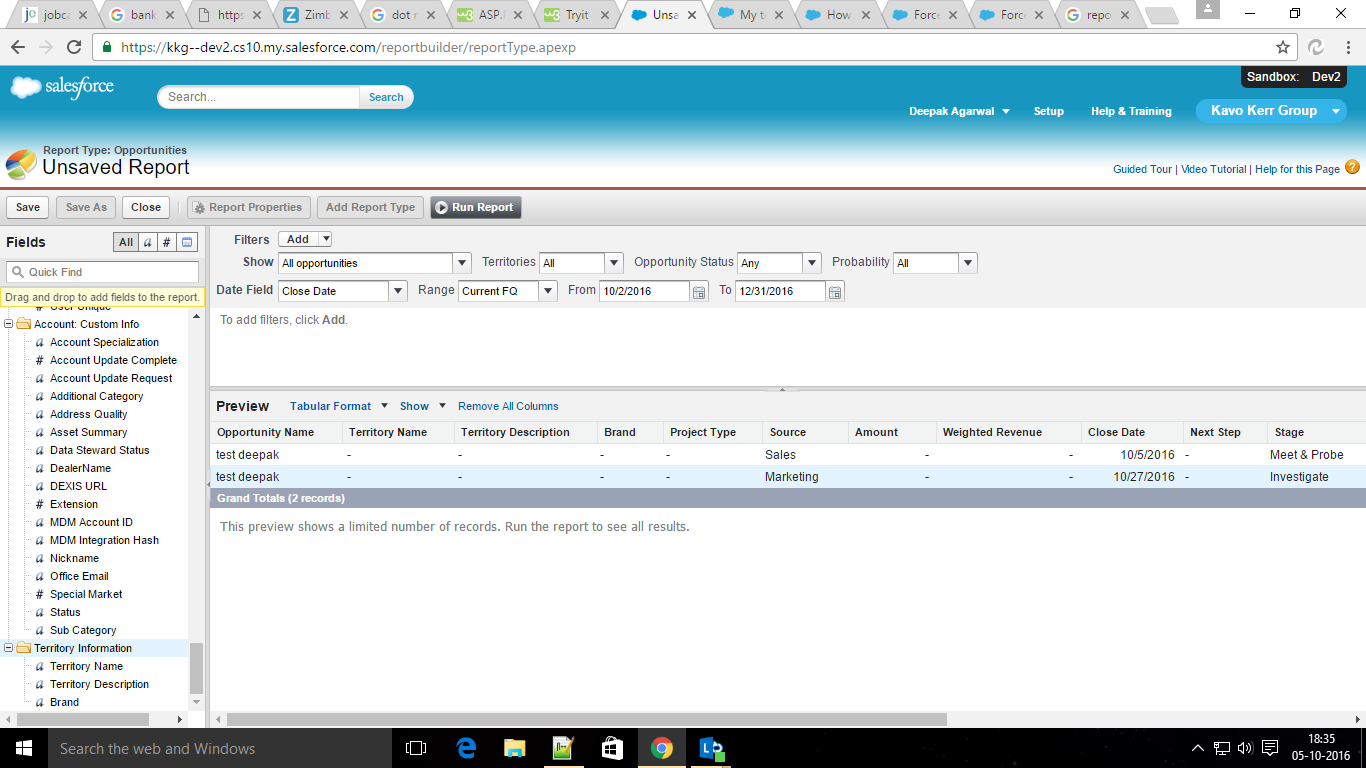Select the Territory Name field
Image resolution: width=1366 pixels, height=768 pixels.
pyautogui.click(x=87, y=666)
